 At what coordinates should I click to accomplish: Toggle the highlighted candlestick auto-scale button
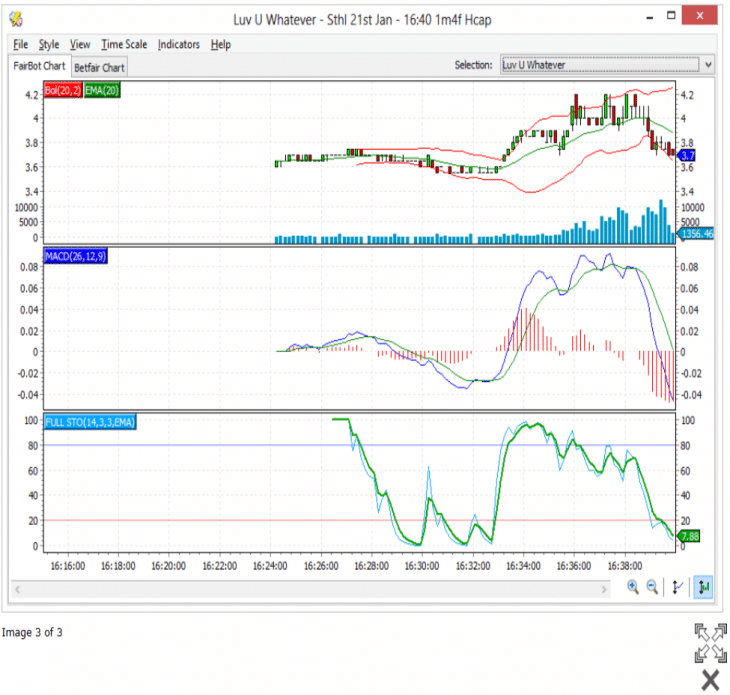[704, 587]
